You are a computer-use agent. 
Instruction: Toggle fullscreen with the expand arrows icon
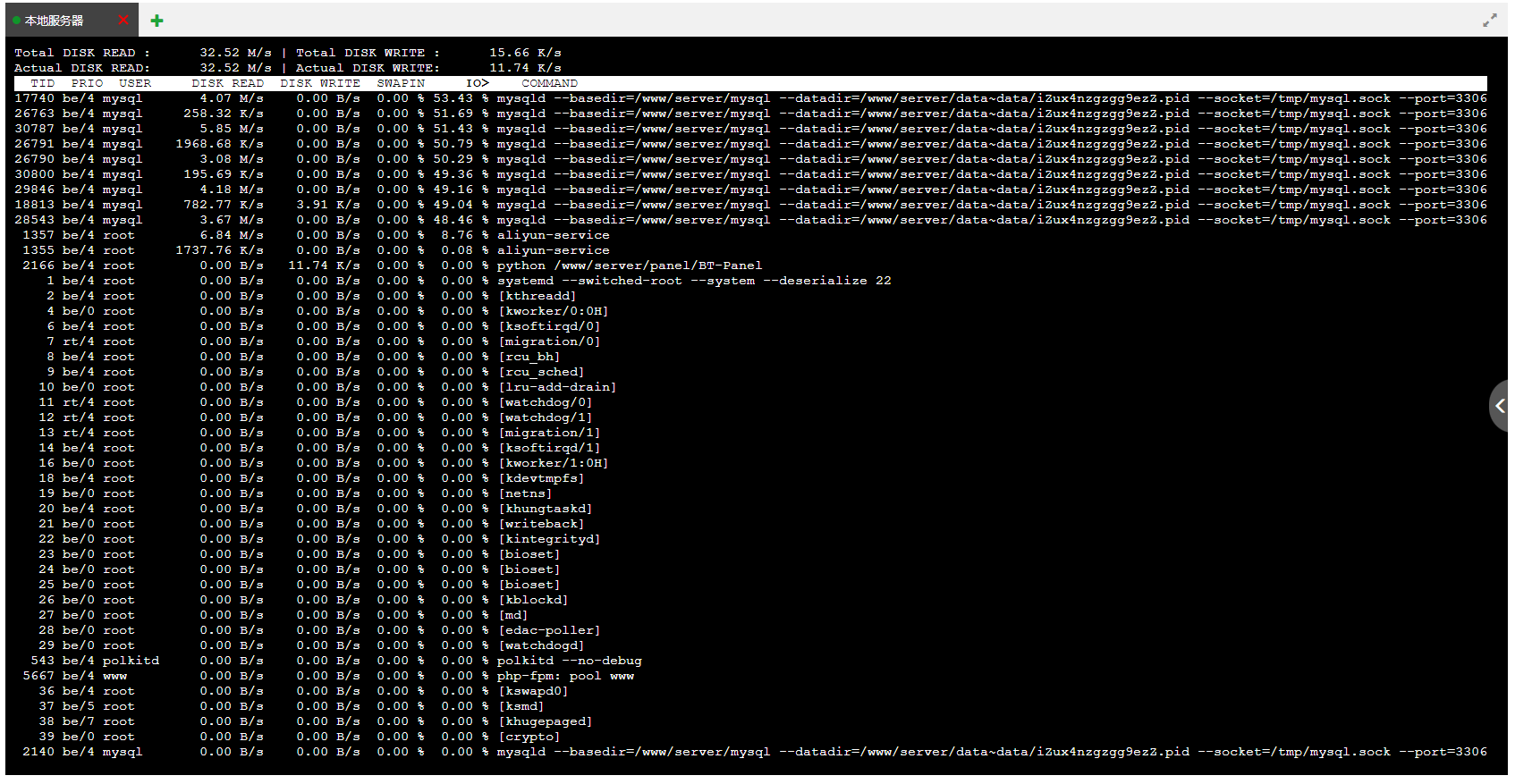point(1489,20)
